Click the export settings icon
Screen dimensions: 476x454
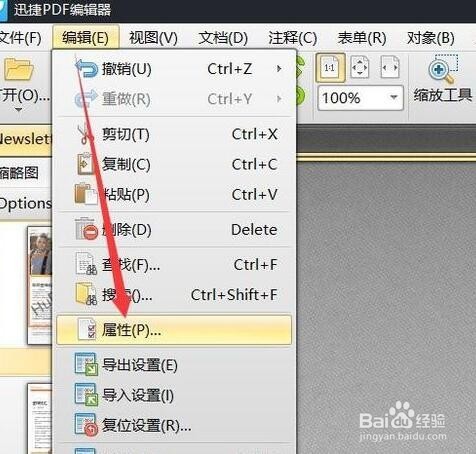pyautogui.click(x=86, y=365)
